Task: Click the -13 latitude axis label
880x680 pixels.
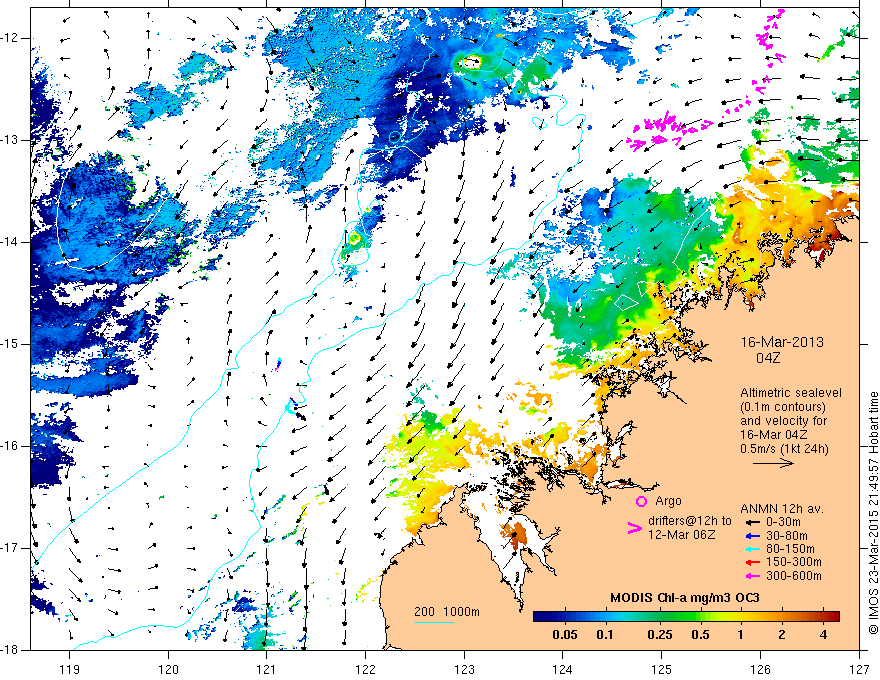Action: (11, 140)
